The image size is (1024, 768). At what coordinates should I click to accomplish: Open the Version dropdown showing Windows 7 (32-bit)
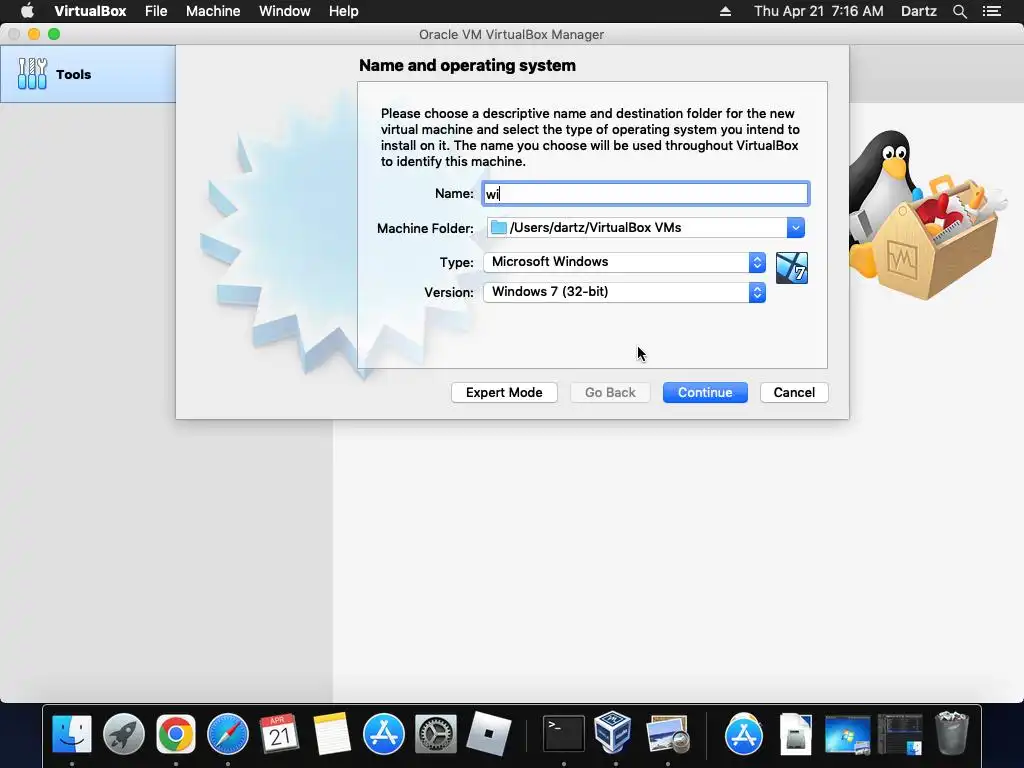(x=624, y=292)
